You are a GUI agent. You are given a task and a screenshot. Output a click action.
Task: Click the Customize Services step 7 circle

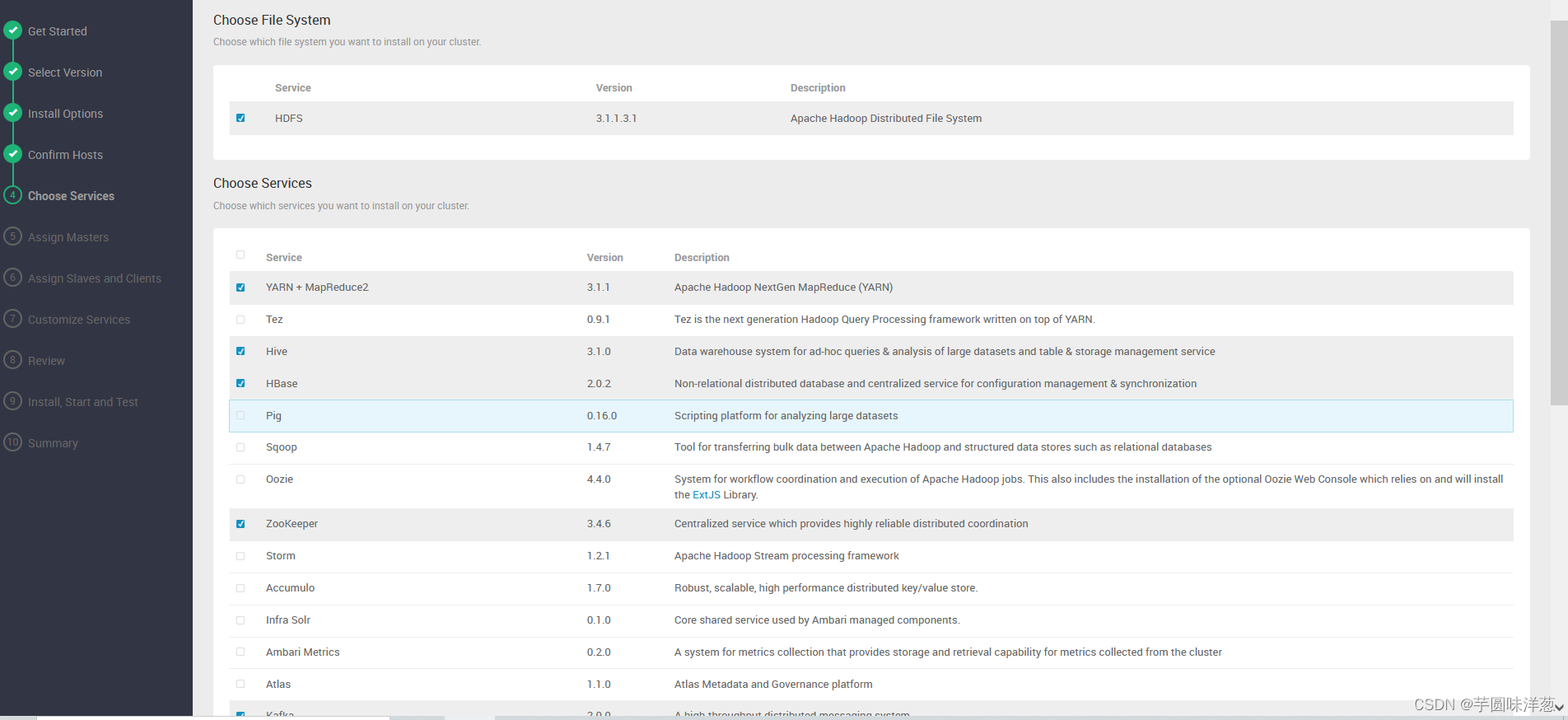click(12, 319)
